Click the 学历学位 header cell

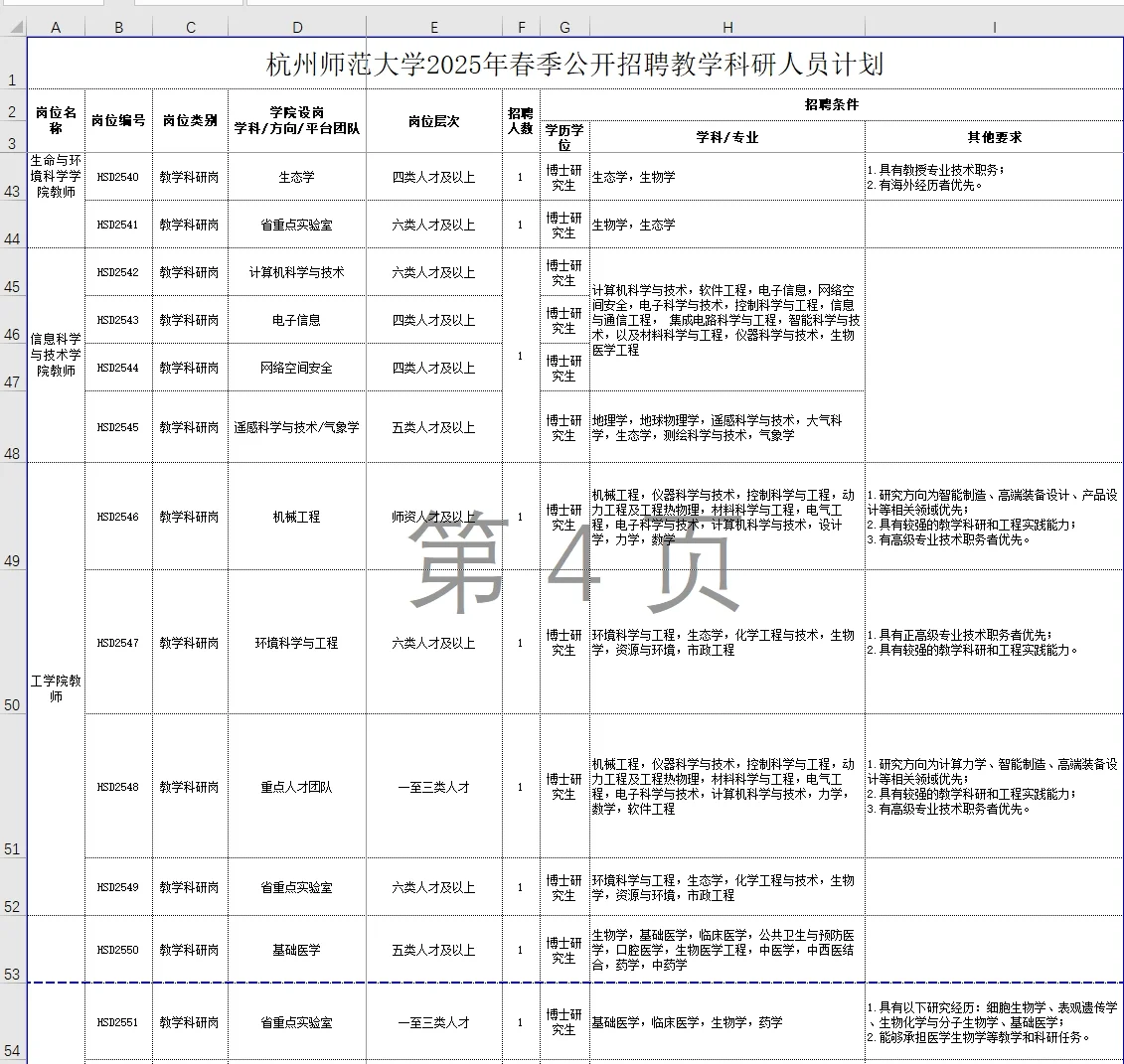[x=564, y=136]
